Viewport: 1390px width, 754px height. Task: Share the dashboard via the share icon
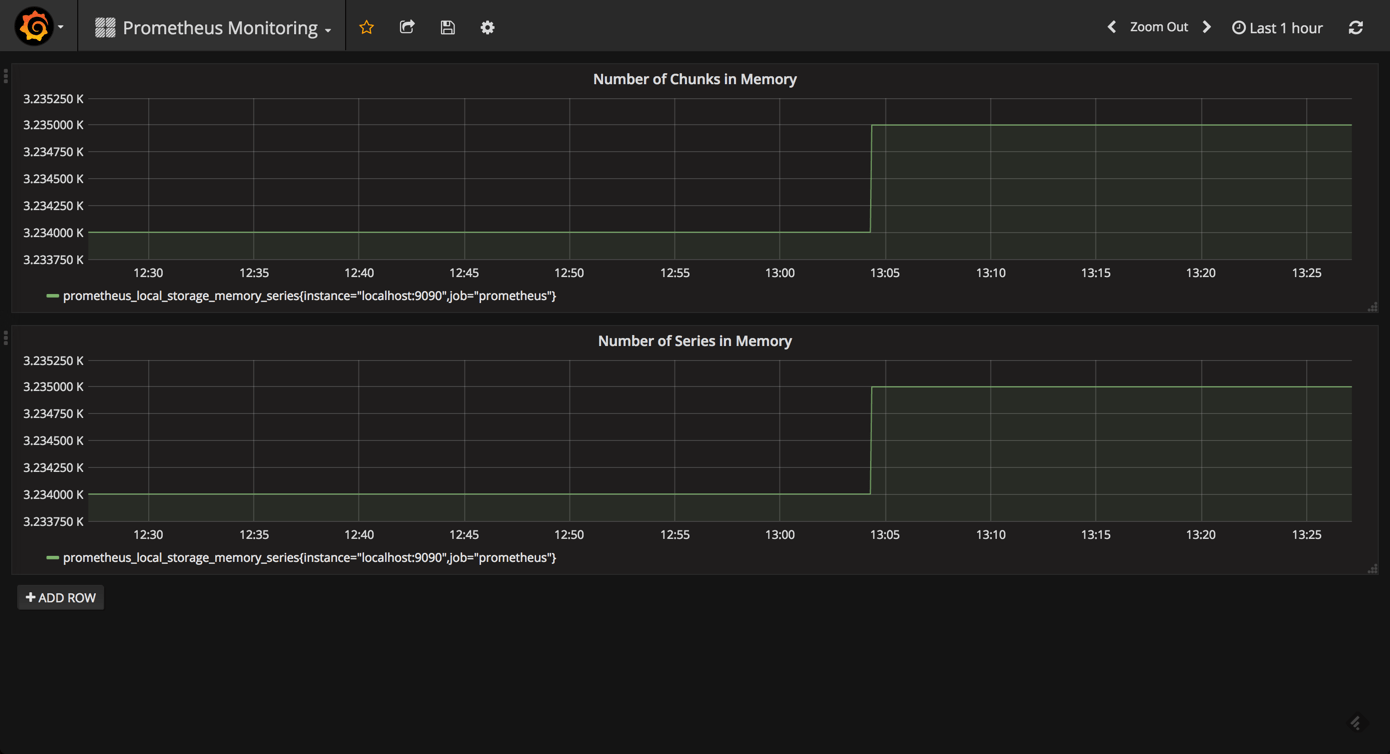point(407,27)
